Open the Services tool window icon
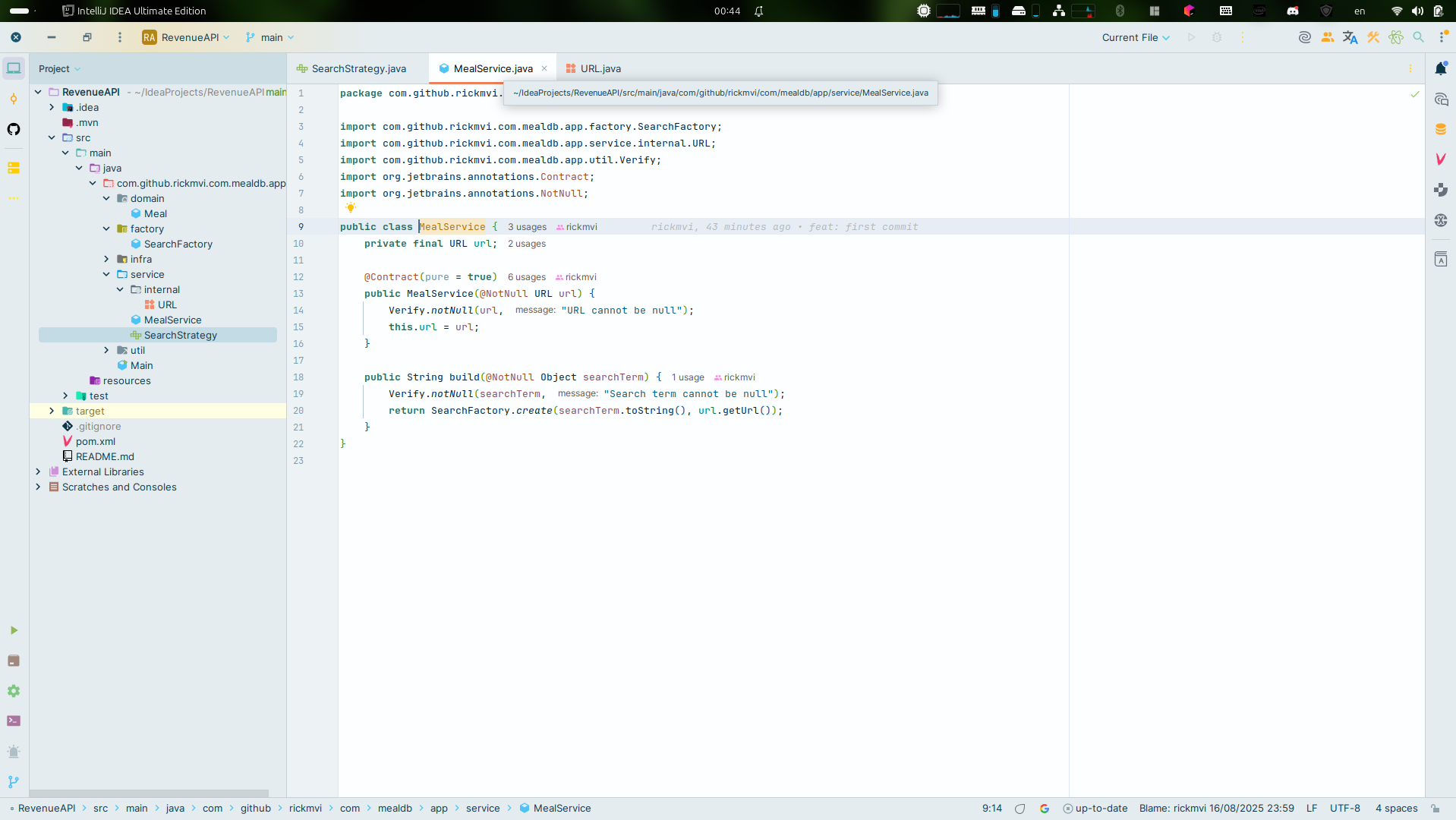 (x=14, y=691)
